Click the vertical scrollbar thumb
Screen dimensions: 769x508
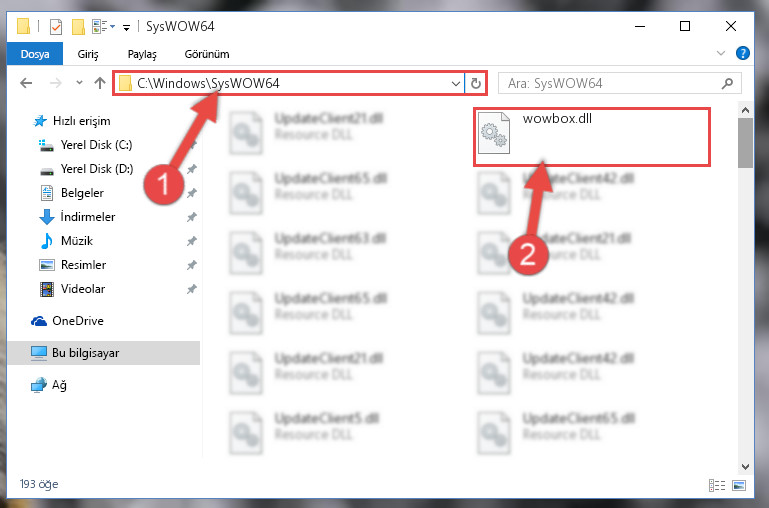coord(745,143)
